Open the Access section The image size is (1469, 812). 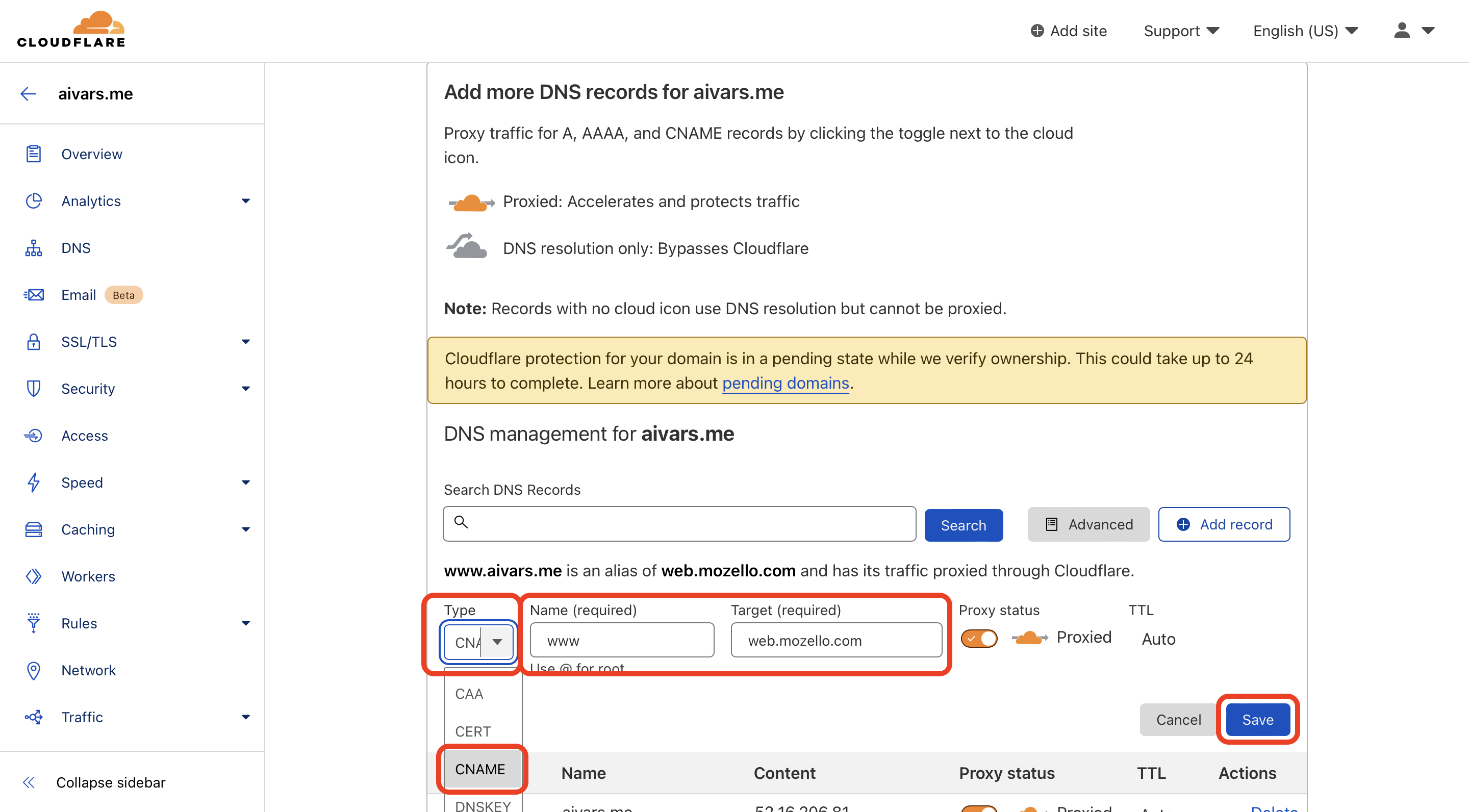point(84,436)
